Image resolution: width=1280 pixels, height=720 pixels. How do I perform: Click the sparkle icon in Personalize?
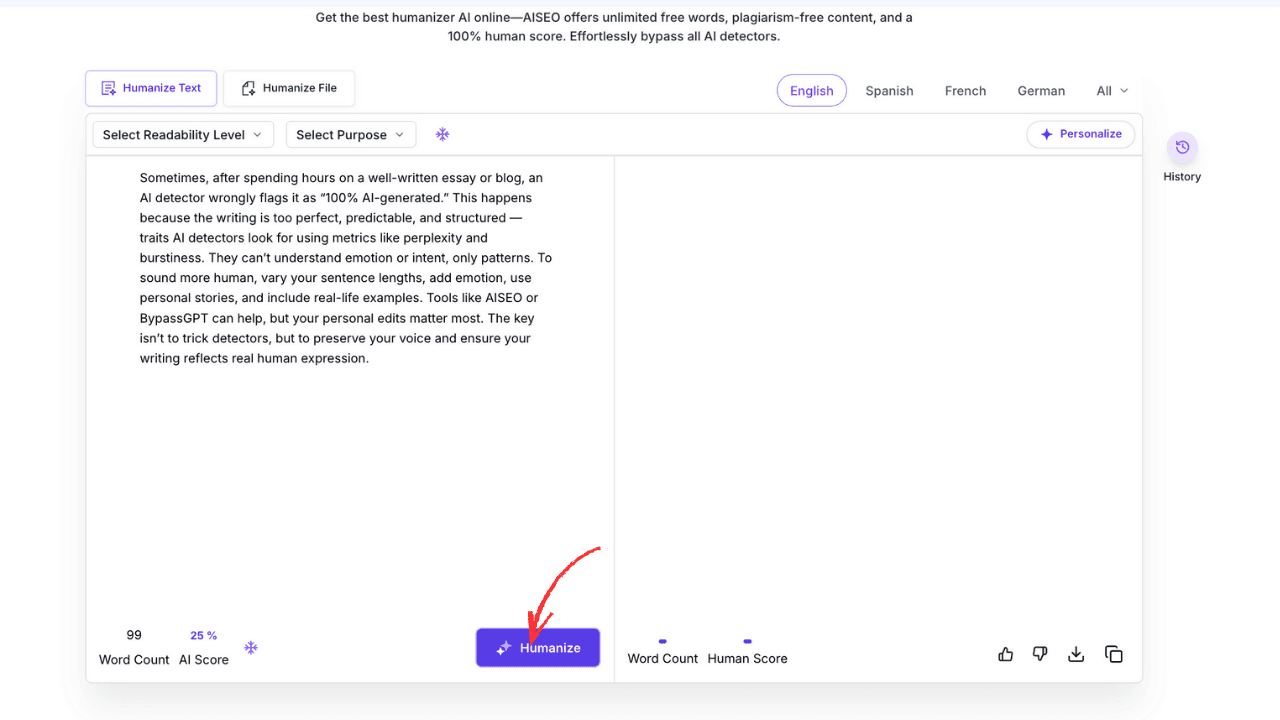(x=1047, y=134)
